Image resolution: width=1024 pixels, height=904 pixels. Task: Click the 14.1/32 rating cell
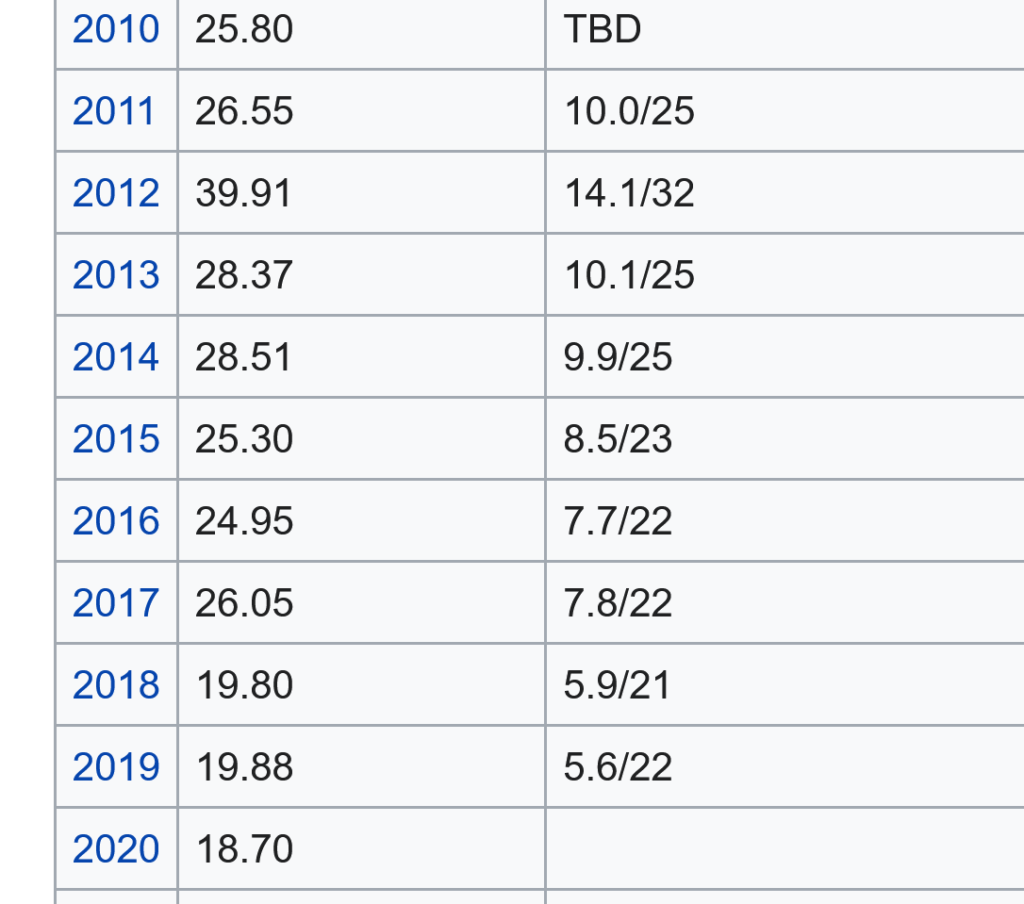click(629, 193)
